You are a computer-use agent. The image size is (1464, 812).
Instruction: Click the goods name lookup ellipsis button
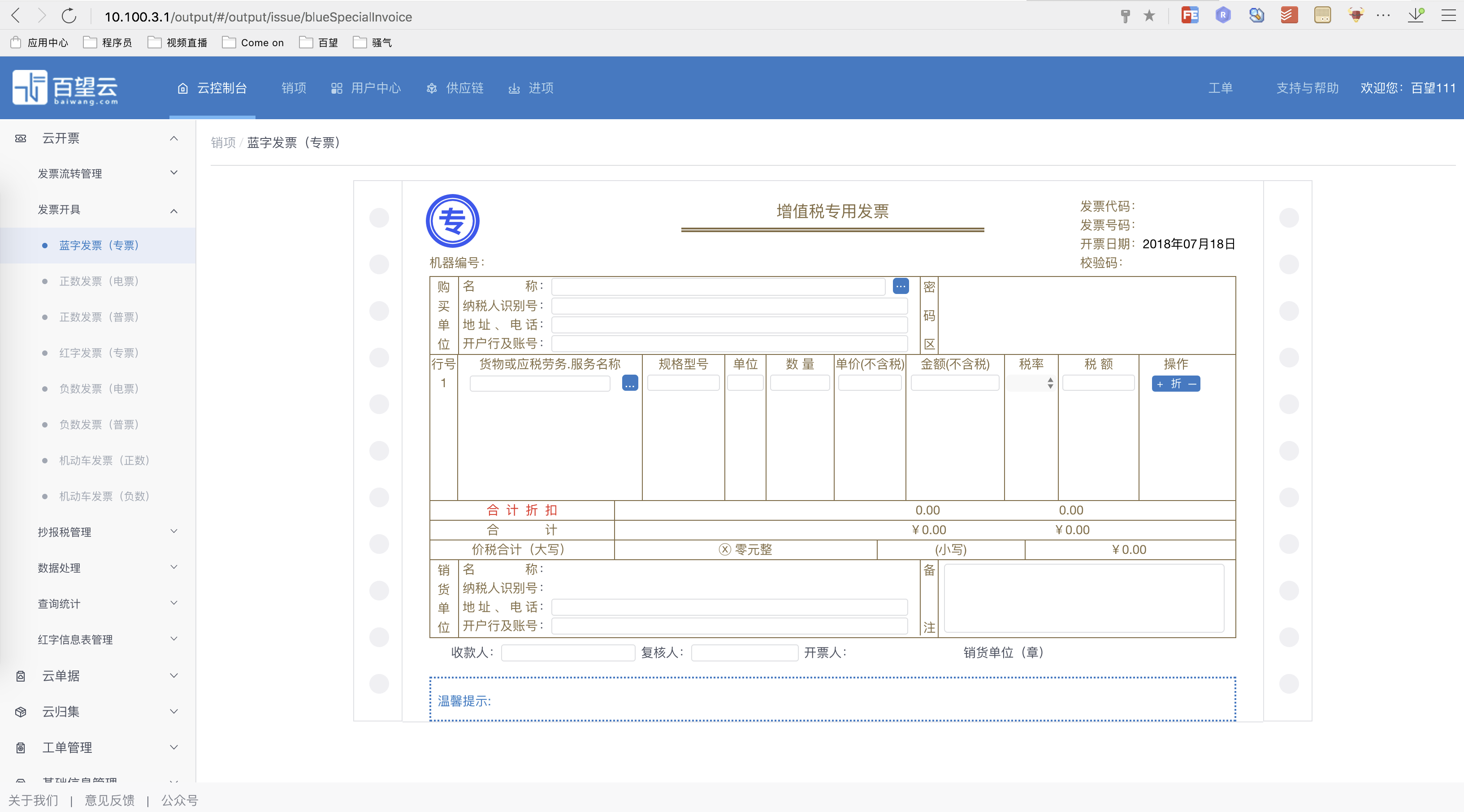(630, 383)
